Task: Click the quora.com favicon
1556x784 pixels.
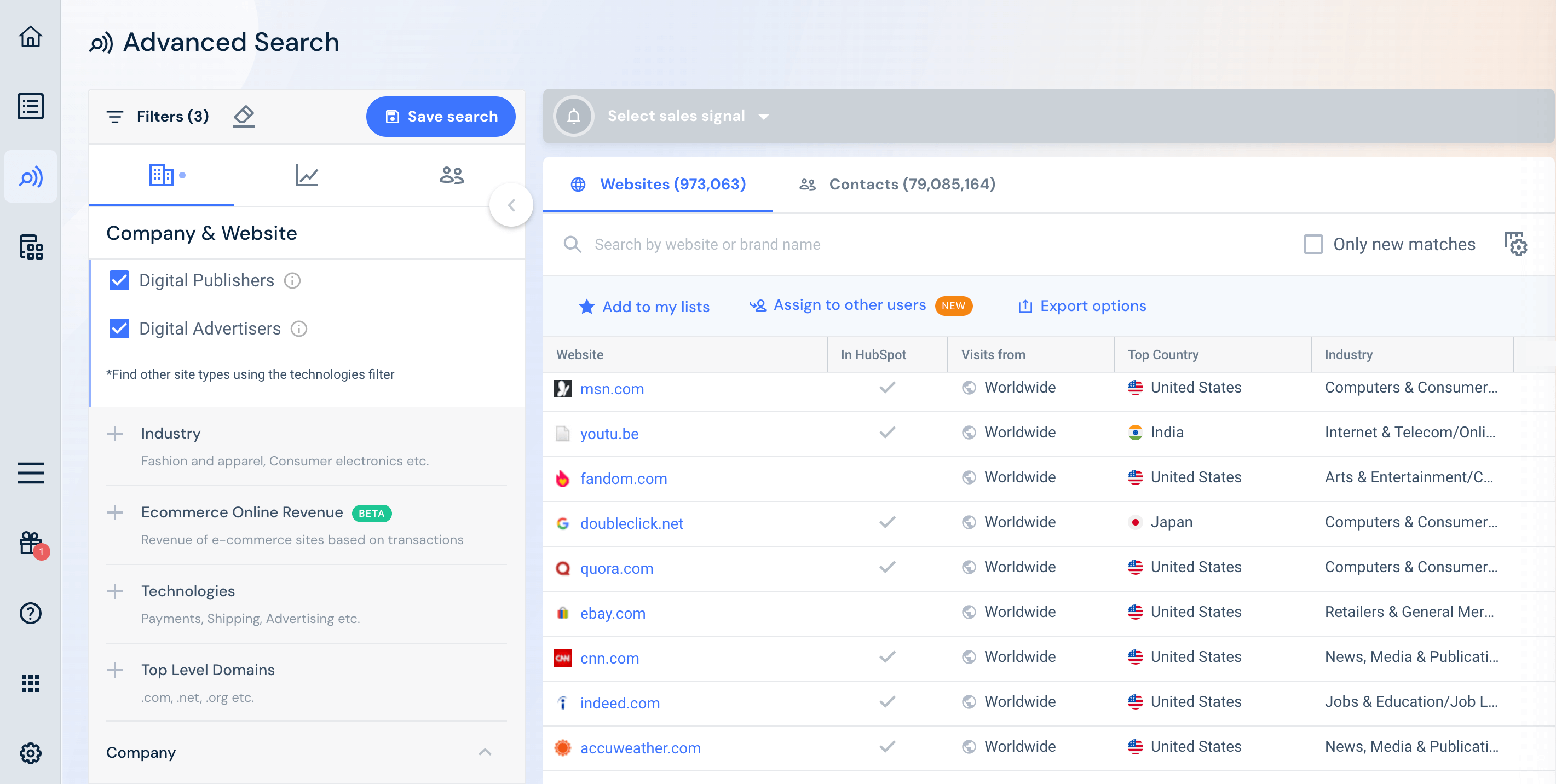Action: tap(562, 568)
